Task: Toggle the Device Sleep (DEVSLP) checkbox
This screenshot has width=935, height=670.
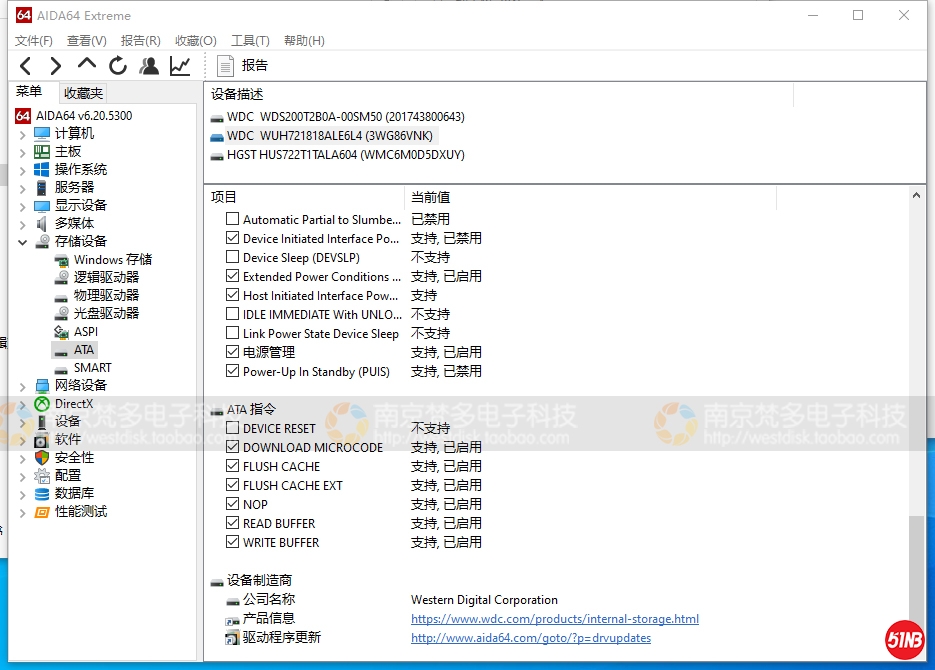Action: (x=233, y=258)
